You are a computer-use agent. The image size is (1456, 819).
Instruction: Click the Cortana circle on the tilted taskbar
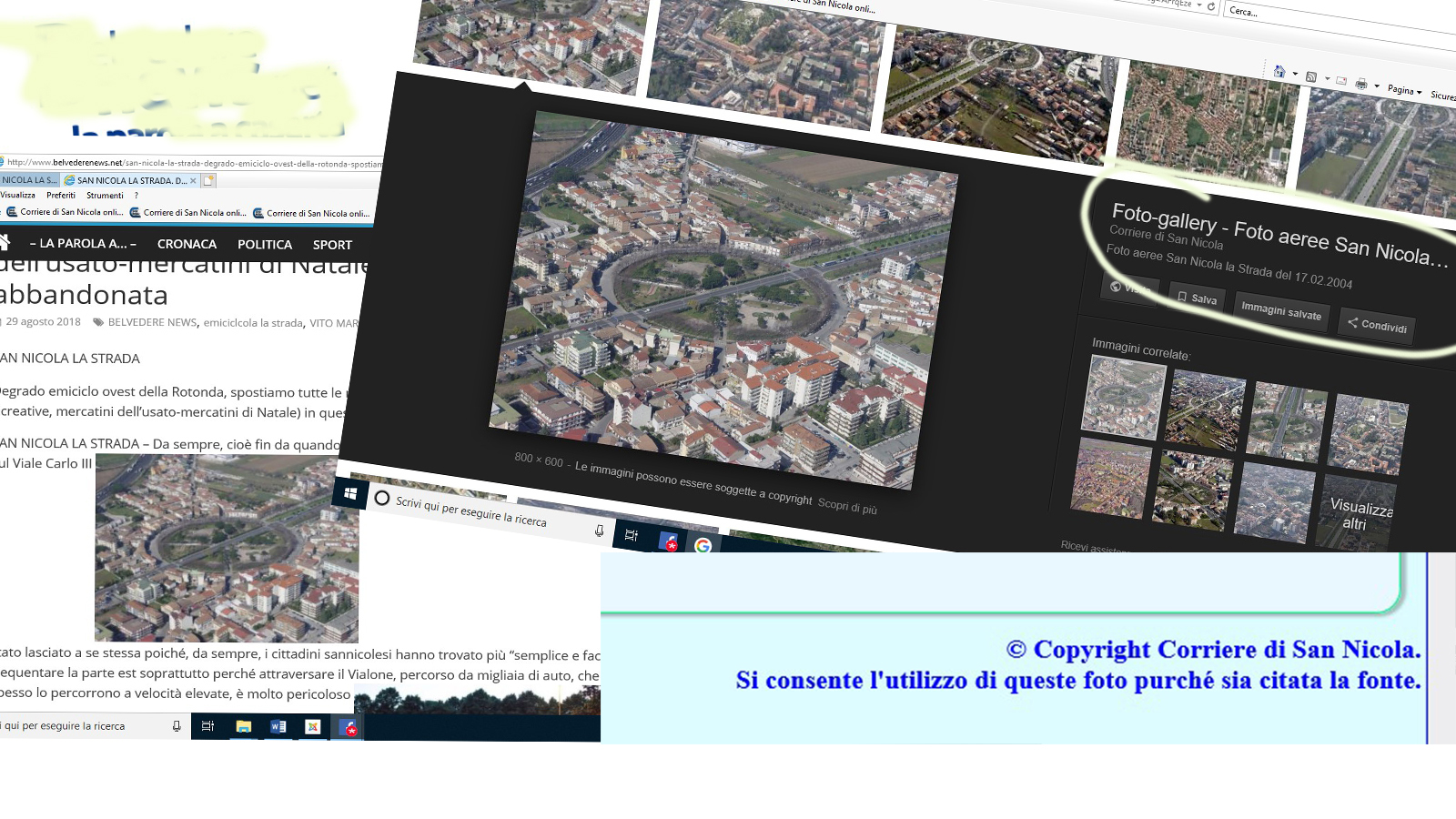click(382, 499)
